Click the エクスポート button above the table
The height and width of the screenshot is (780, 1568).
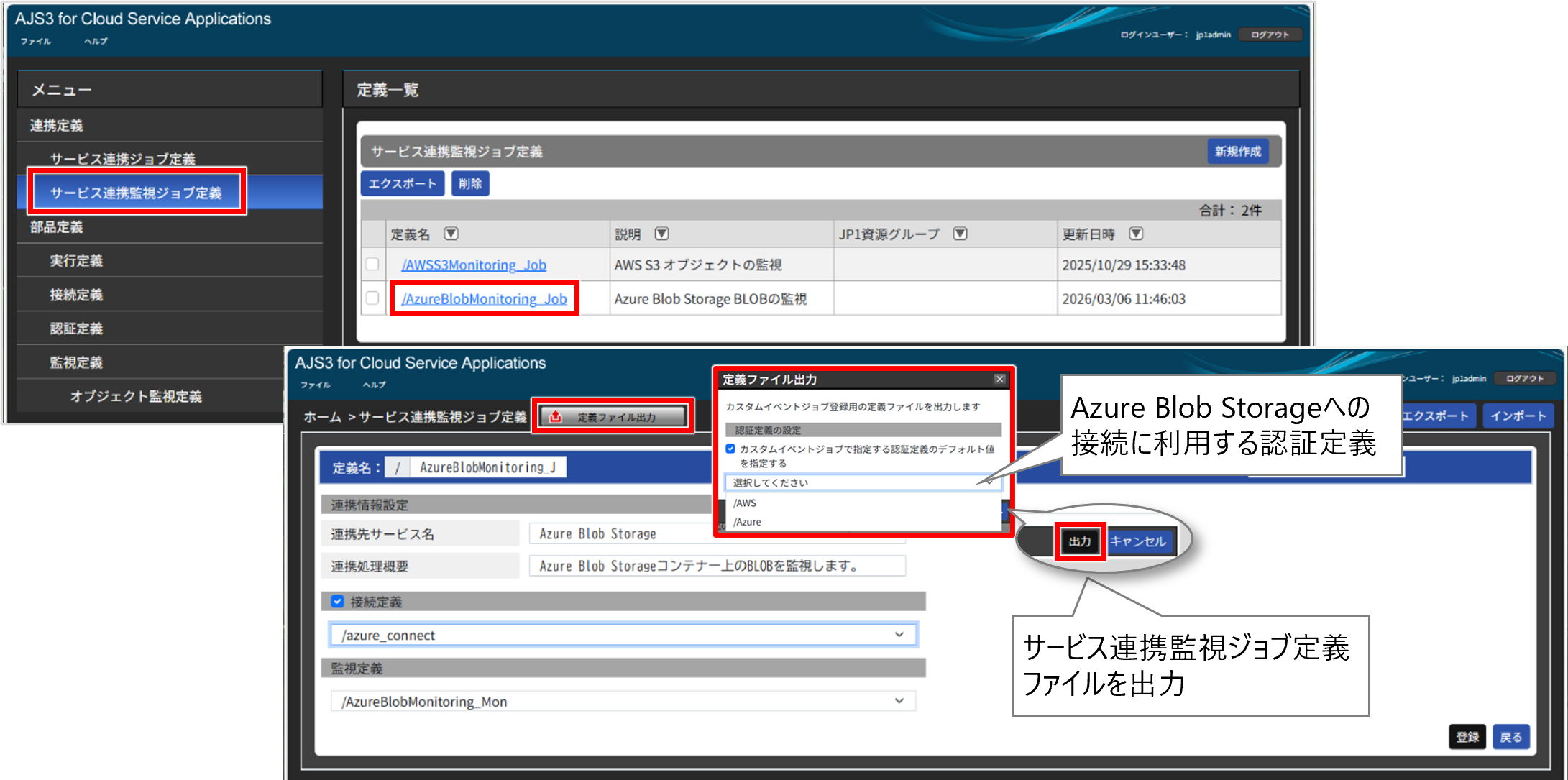[402, 183]
